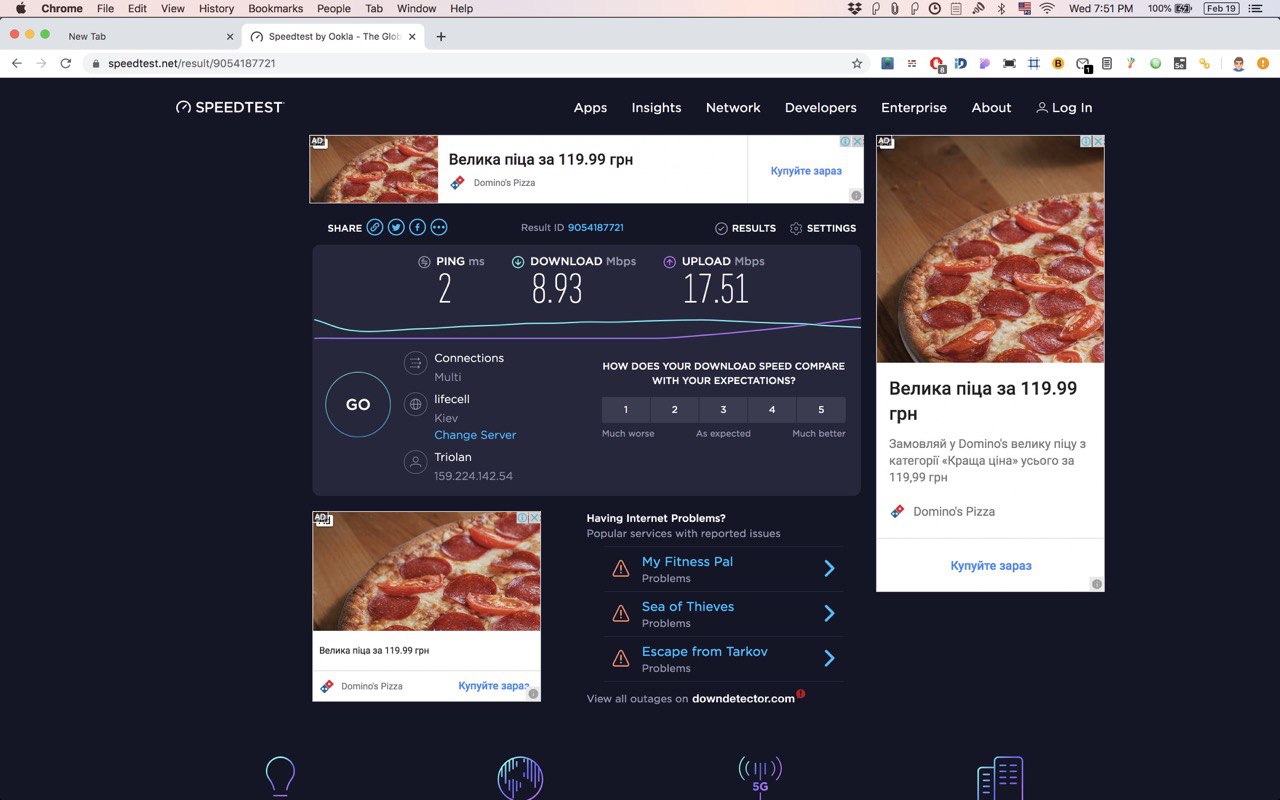Screen dimensions: 1280x800
Task: Open SETTINGS page
Action: point(823,228)
